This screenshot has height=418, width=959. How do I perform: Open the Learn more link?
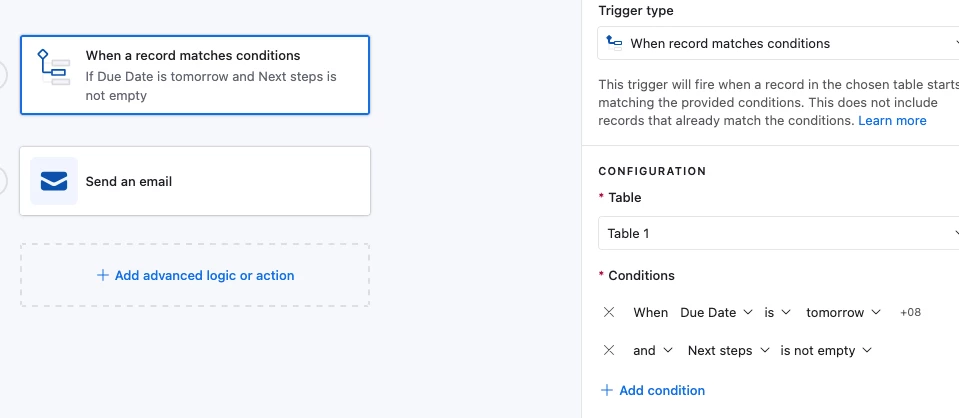pos(892,121)
